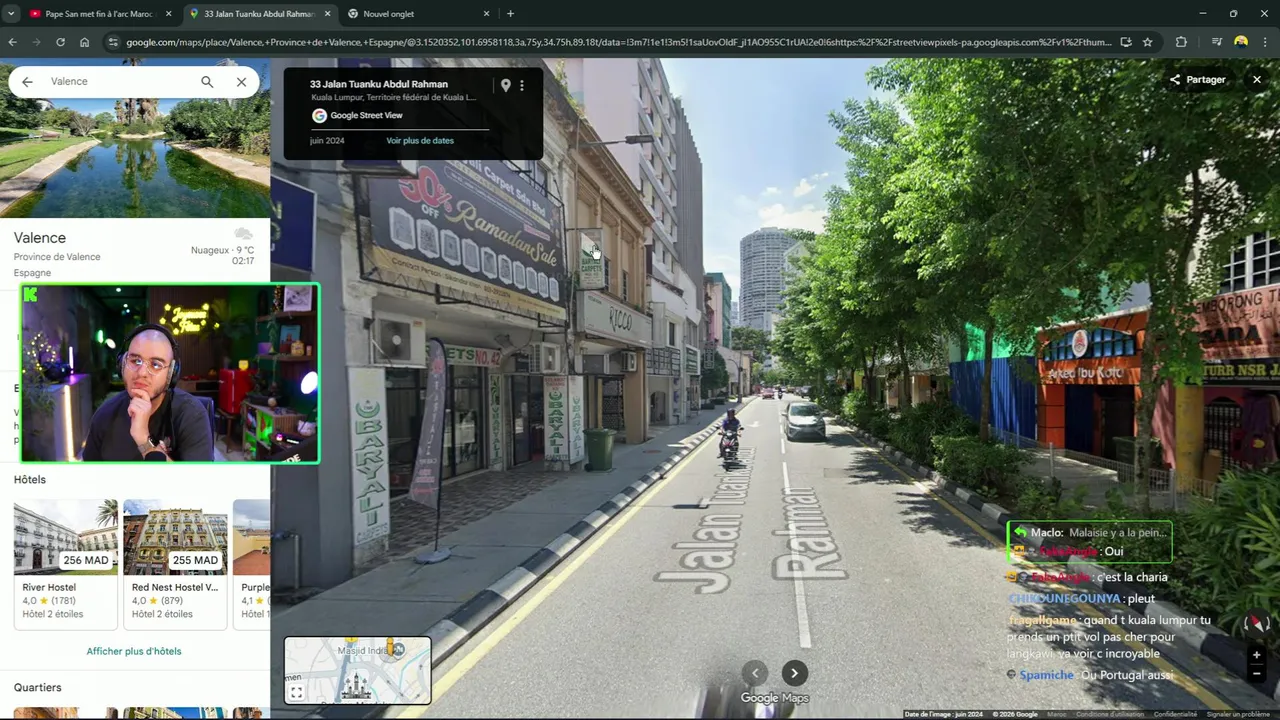
Task: Open the three-dot menu in Street View card
Action: (521, 86)
